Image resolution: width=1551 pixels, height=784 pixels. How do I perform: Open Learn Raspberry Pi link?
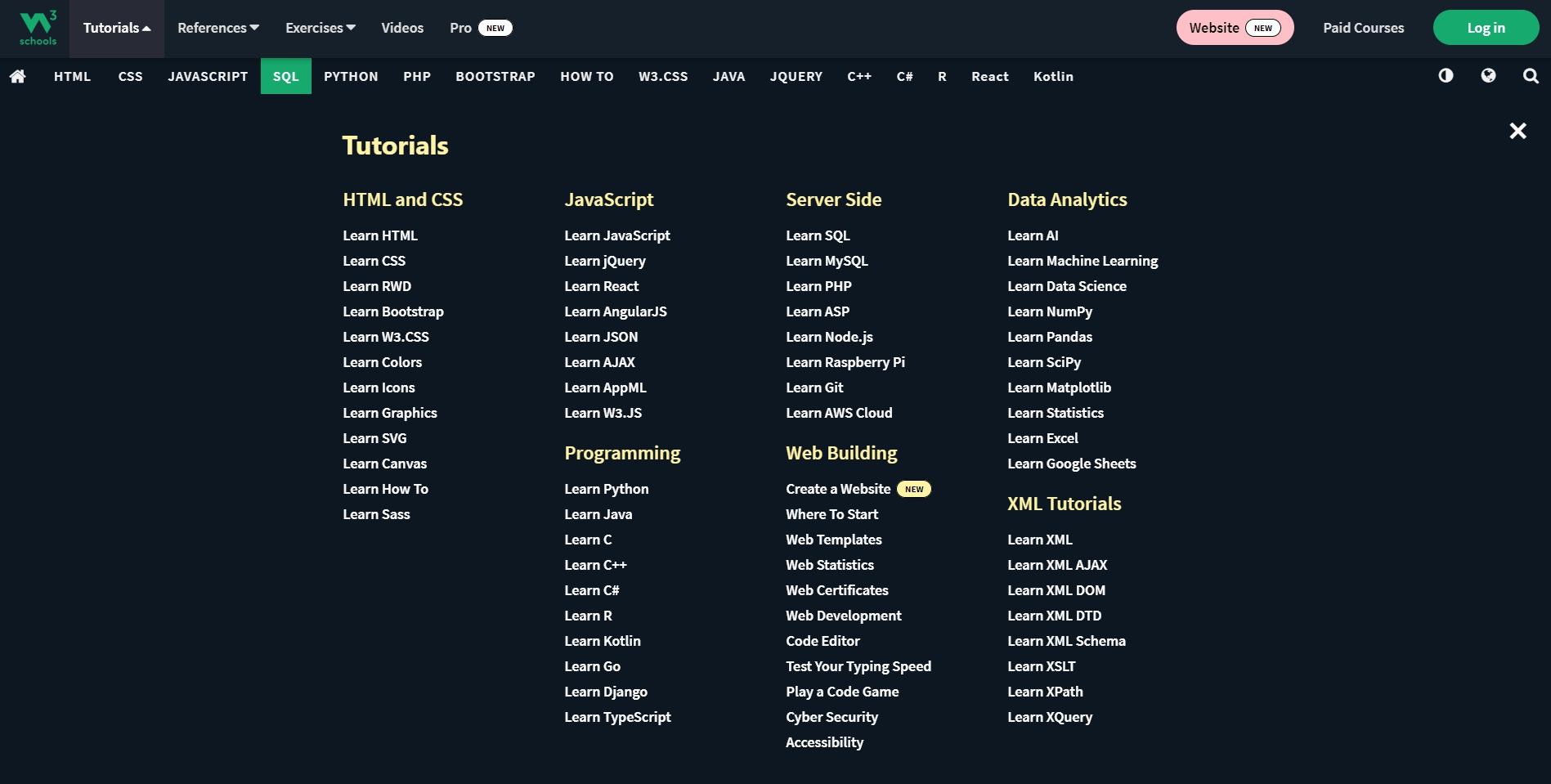[x=845, y=362]
